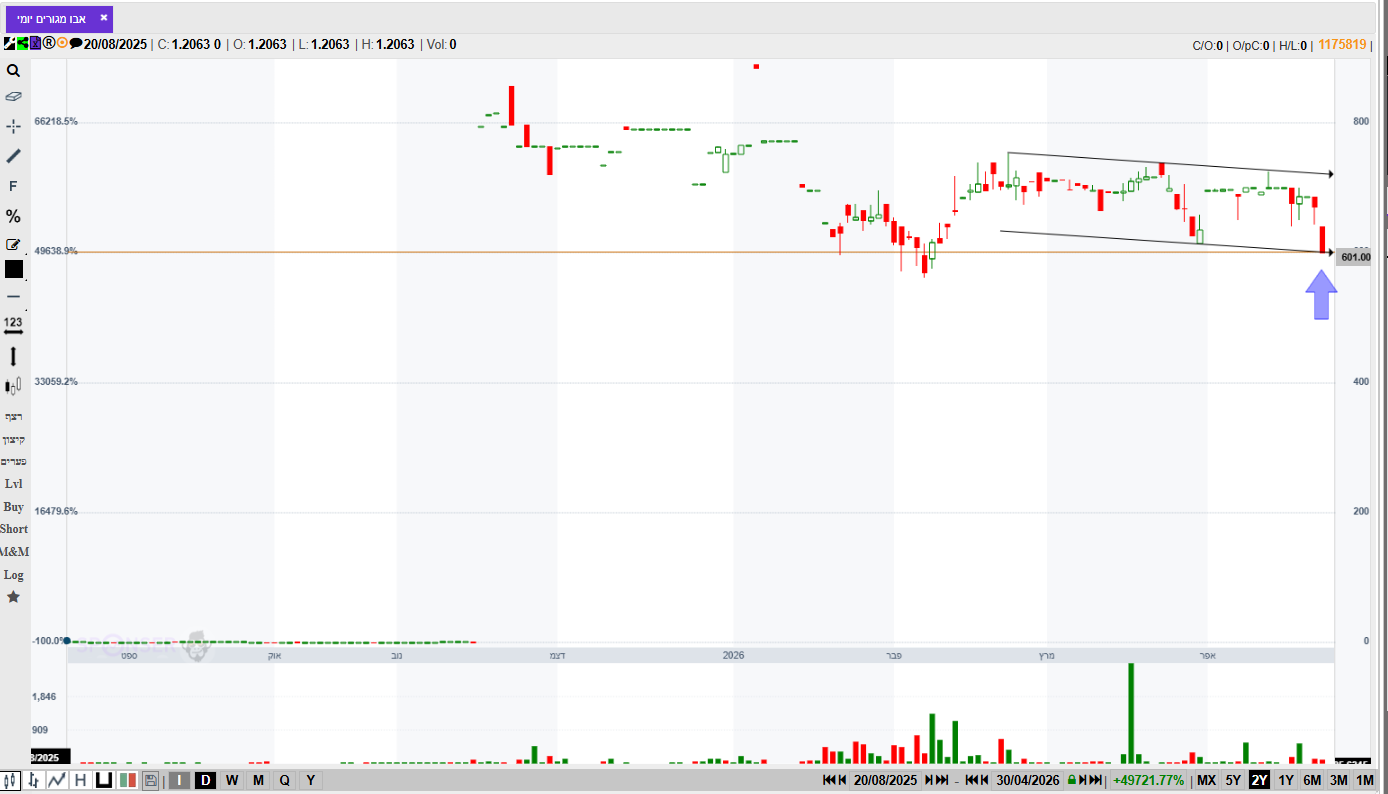1388x794 pixels.
Task: Export data with the purple Excel icon
Action: pyautogui.click(x=35, y=44)
